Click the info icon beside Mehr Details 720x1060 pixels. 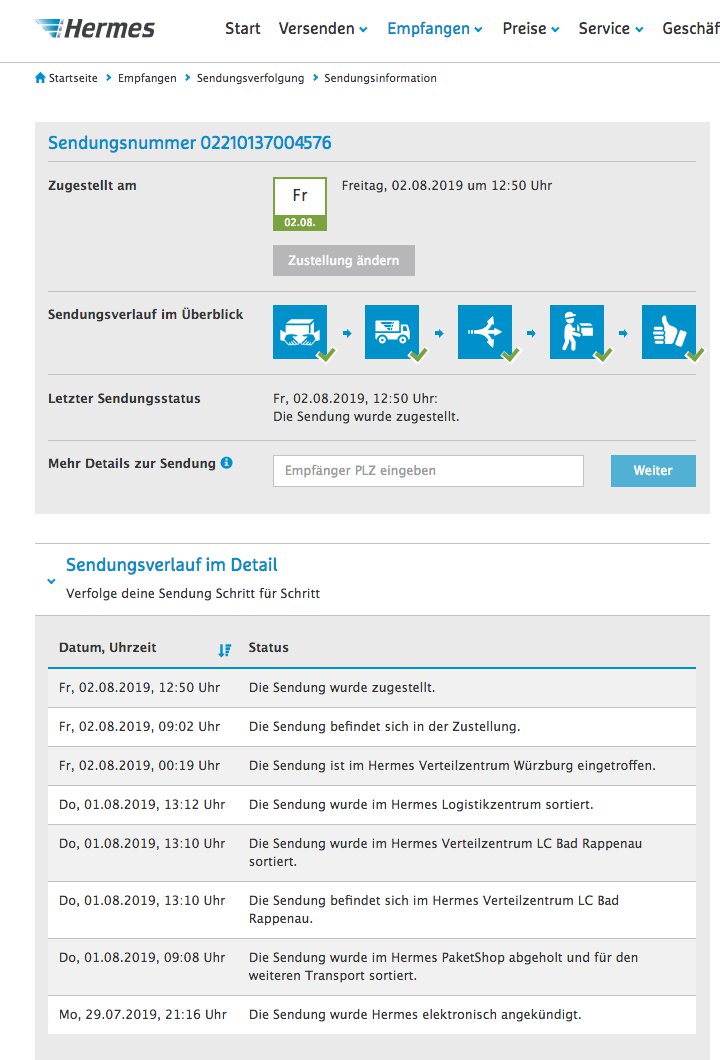coord(227,463)
